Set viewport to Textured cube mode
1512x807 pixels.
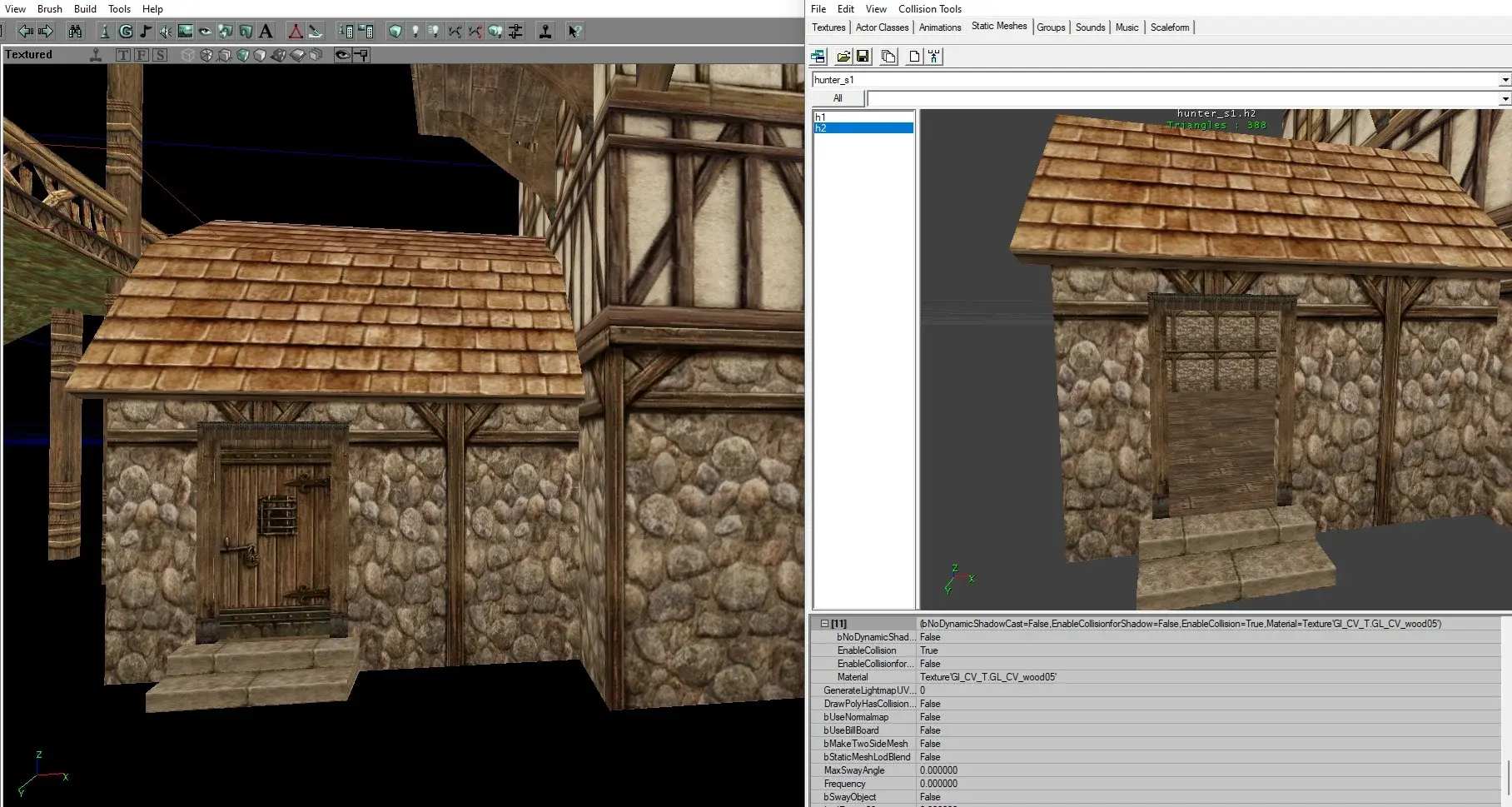tap(243, 55)
